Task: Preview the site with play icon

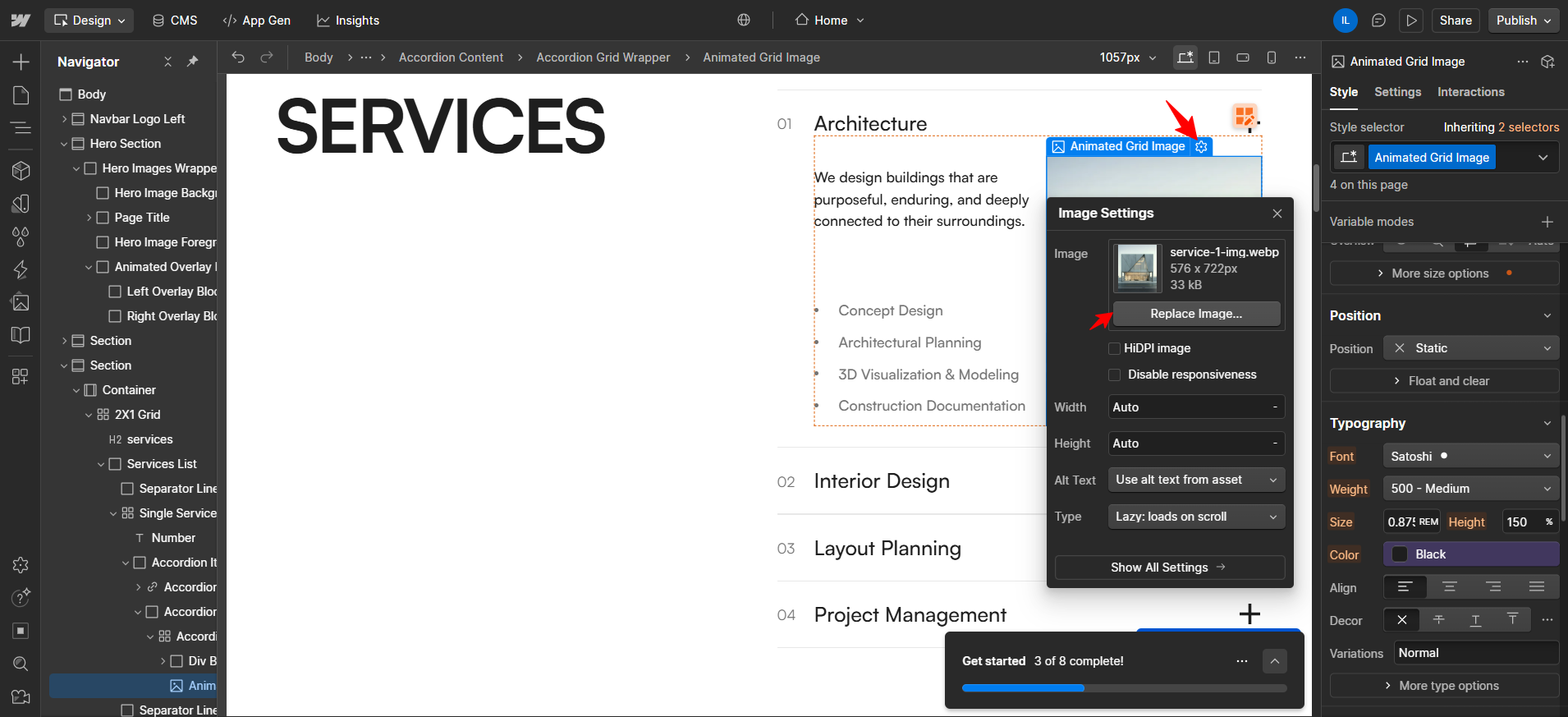Action: [1411, 21]
